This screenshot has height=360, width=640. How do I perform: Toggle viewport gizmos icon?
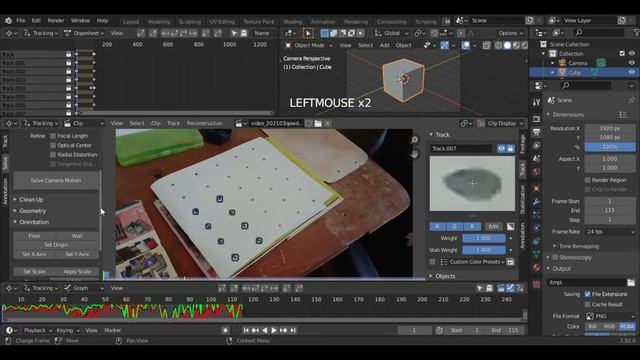[444, 45]
